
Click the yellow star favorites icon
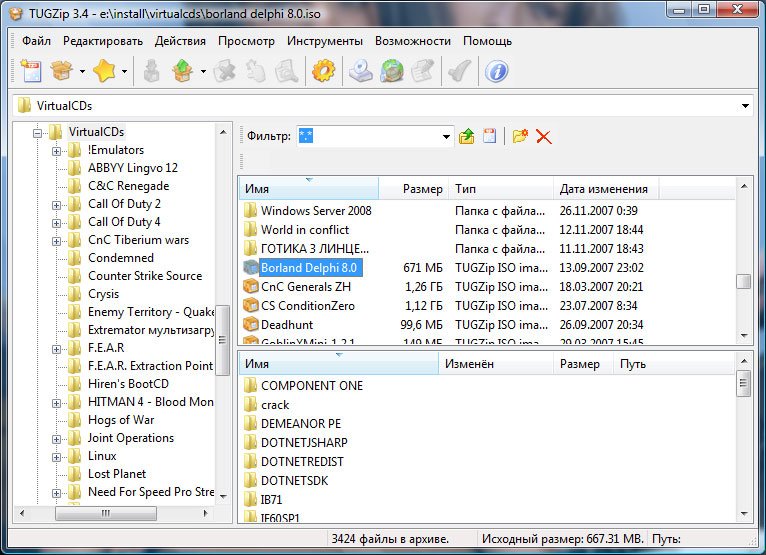point(104,71)
